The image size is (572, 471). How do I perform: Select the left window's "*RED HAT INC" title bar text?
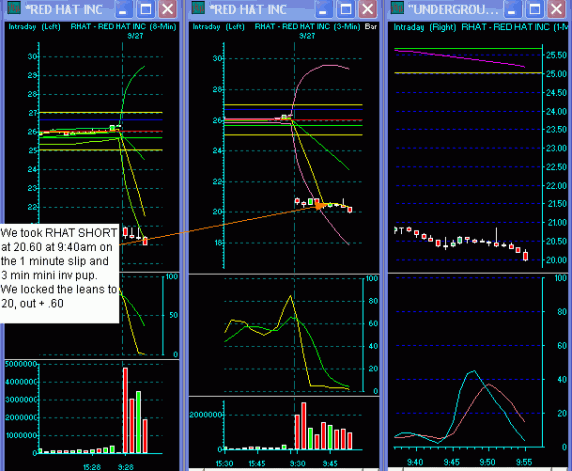pyautogui.click(x=64, y=9)
